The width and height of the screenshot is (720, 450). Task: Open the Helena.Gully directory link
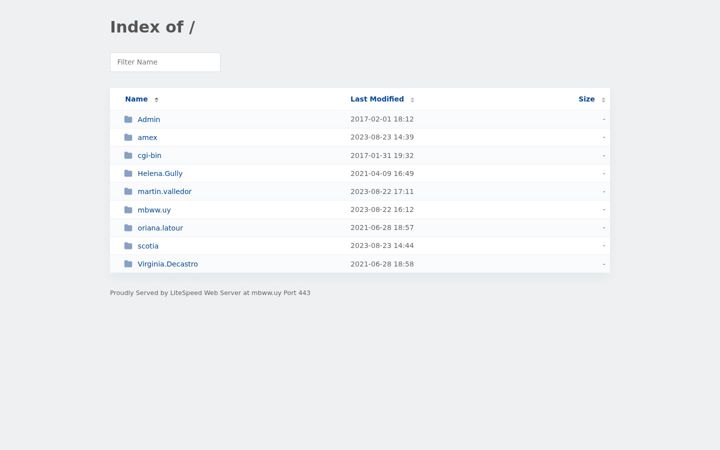point(160,174)
